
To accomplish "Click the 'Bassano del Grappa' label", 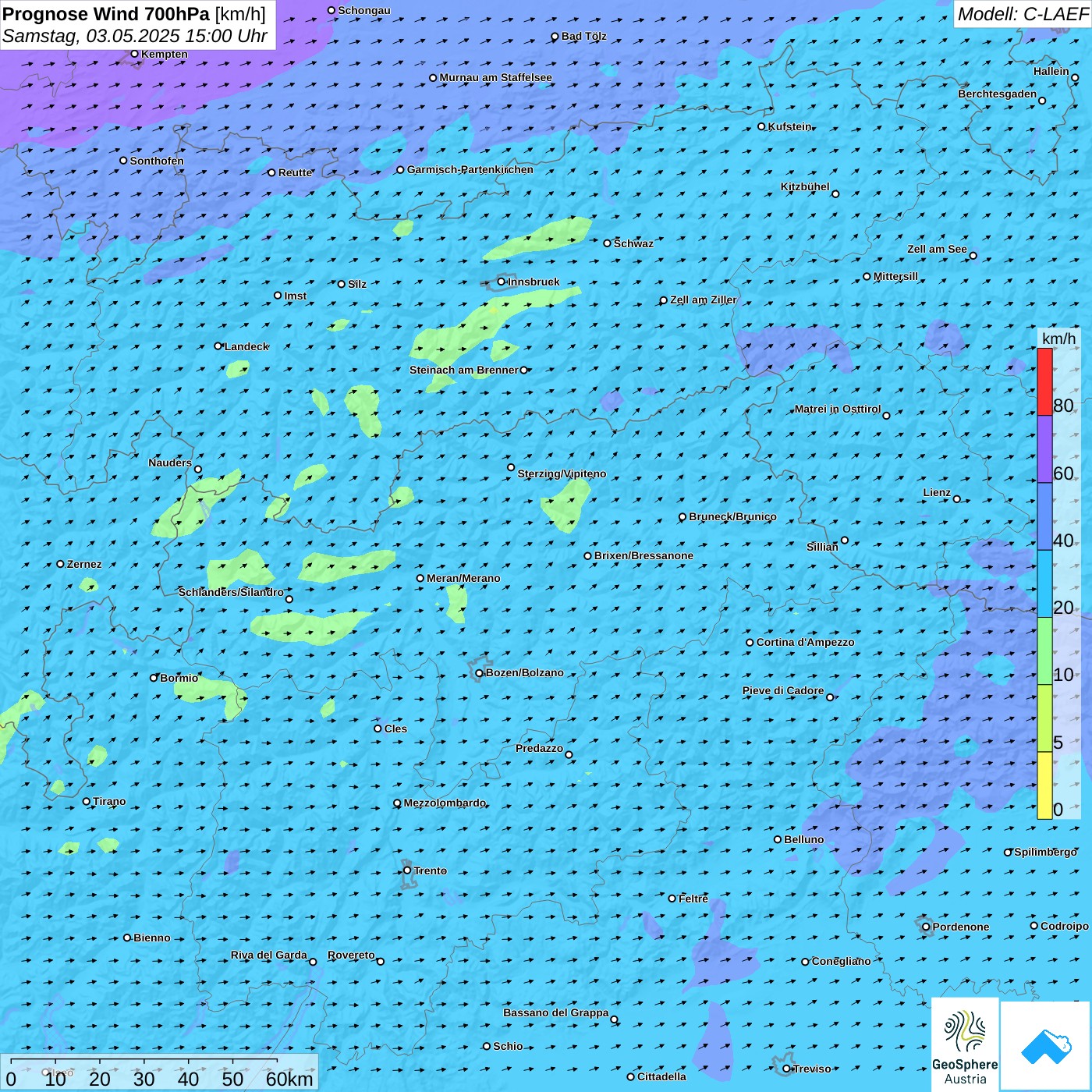I will click(556, 1012).
